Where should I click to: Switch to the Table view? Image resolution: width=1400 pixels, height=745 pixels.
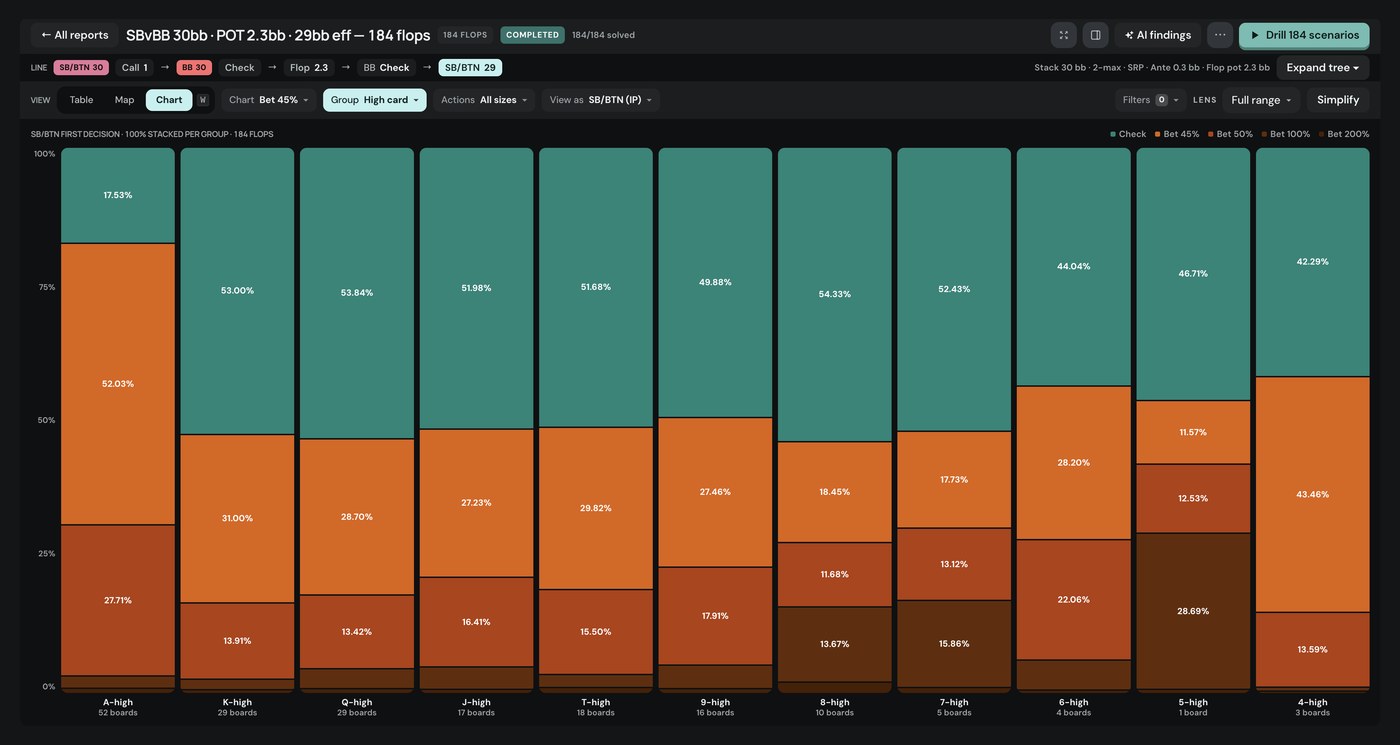coord(81,100)
